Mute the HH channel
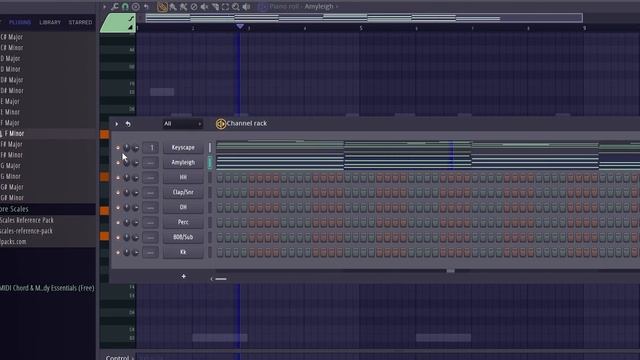640x360 pixels. tap(118, 178)
